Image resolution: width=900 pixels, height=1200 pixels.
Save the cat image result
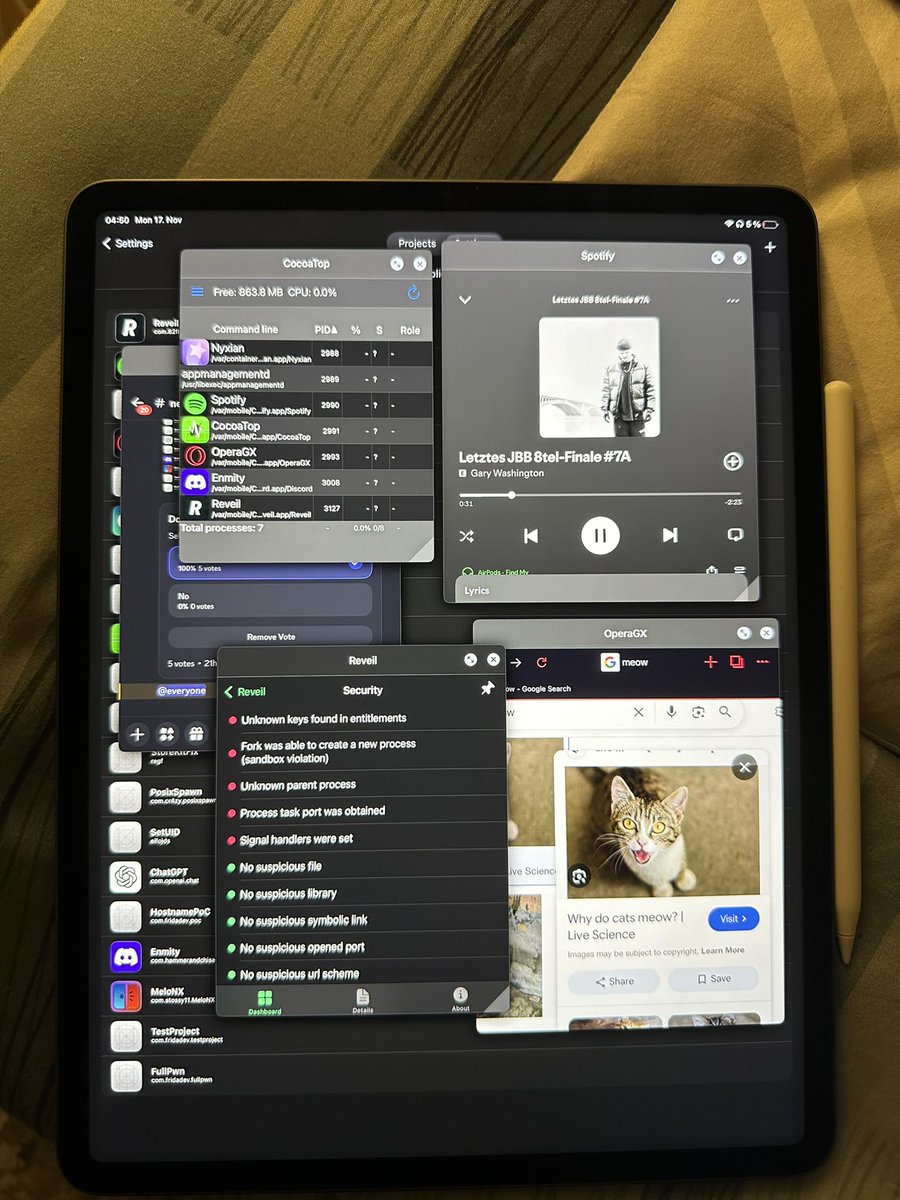point(714,979)
